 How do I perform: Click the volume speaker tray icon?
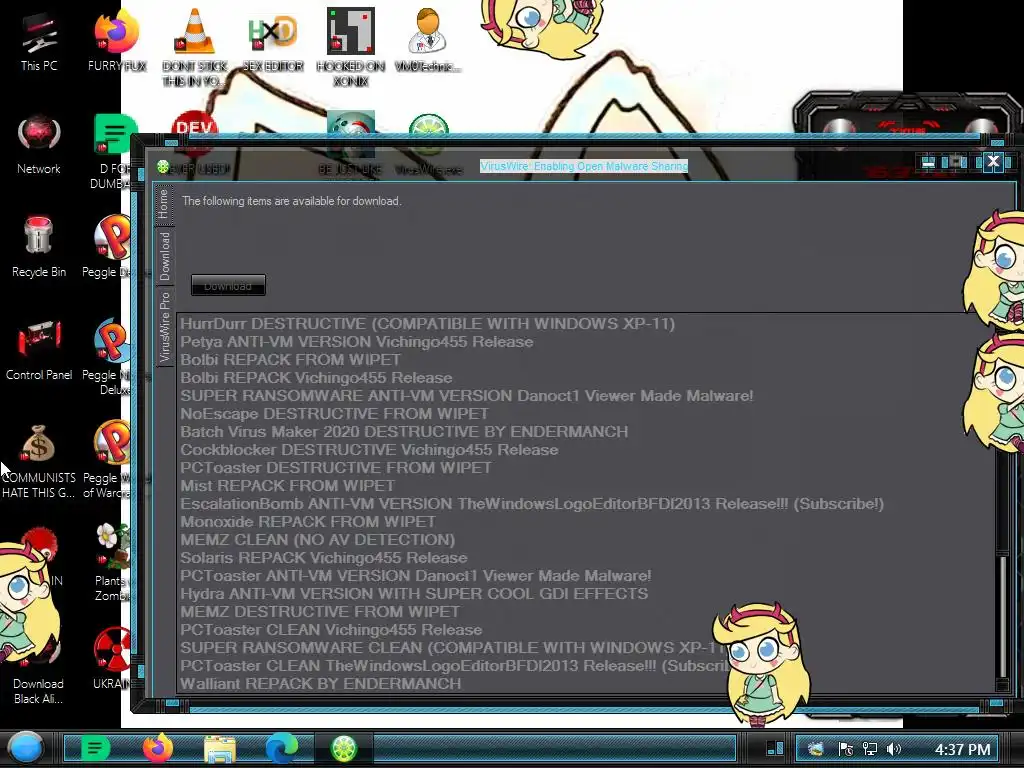[894, 749]
